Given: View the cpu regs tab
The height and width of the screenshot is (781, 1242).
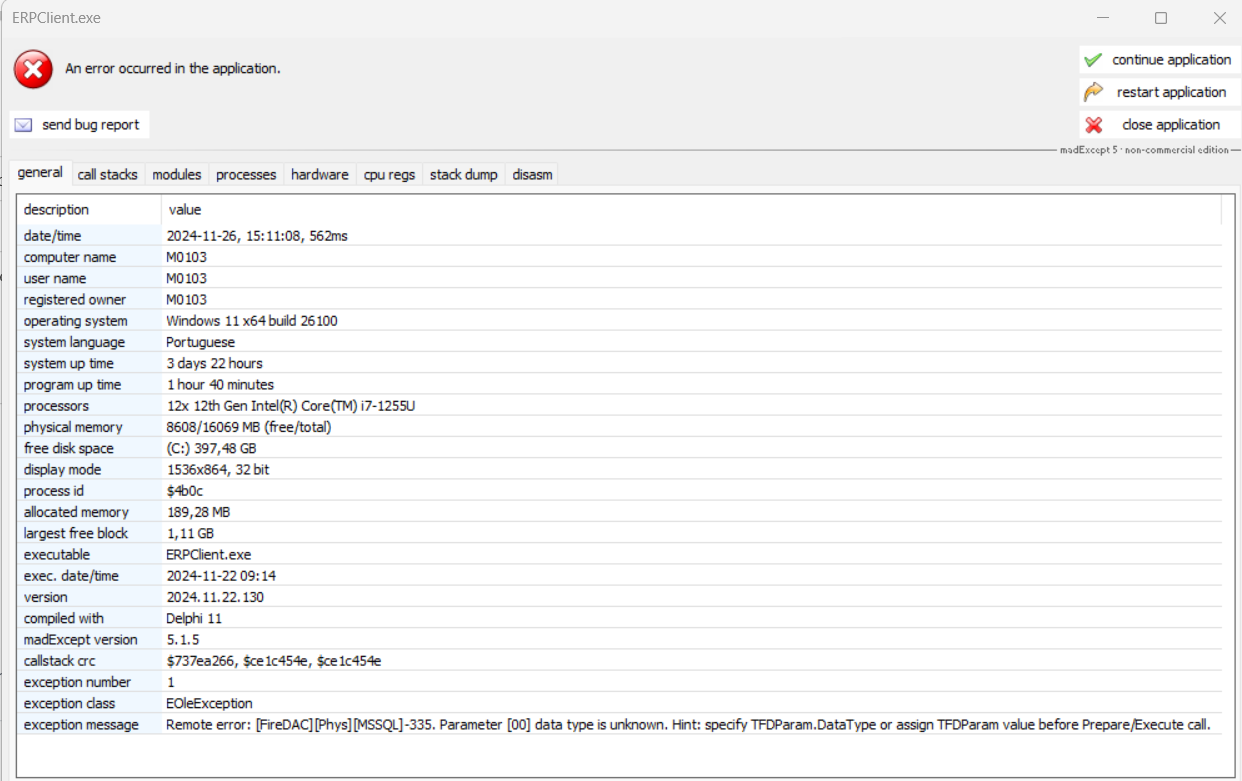Looking at the screenshot, I should click(x=389, y=174).
